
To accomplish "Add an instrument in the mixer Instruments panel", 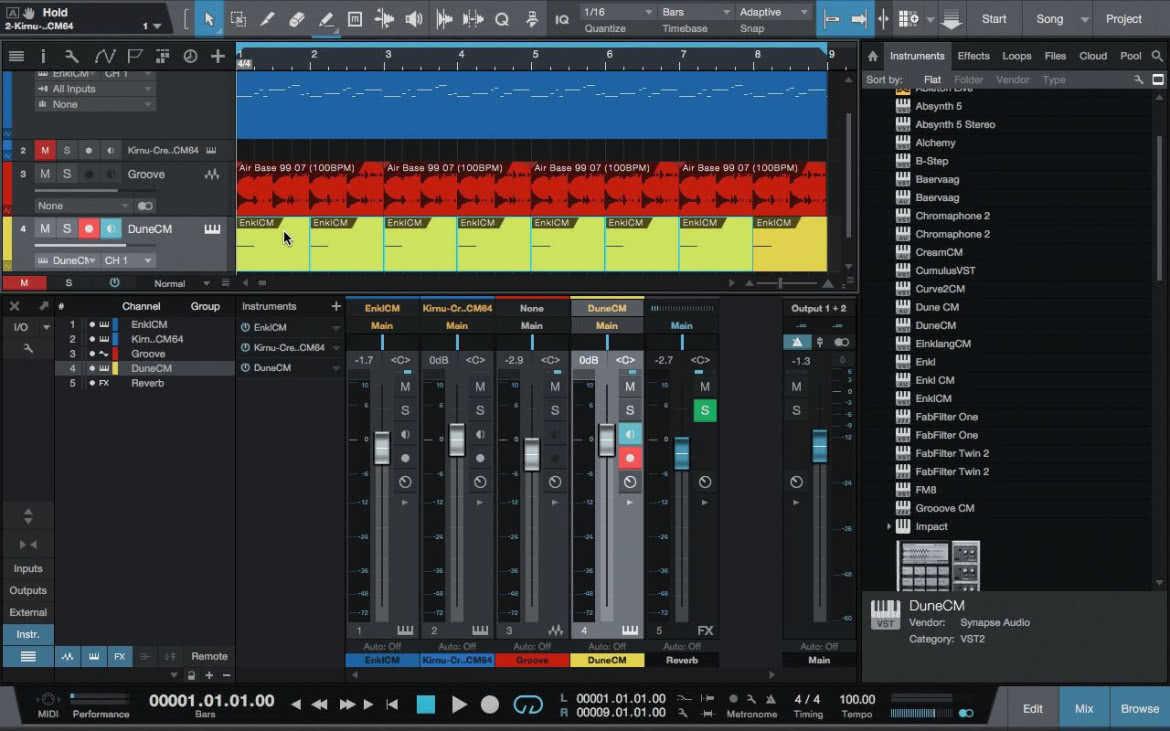I will click(x=336, y=306).
